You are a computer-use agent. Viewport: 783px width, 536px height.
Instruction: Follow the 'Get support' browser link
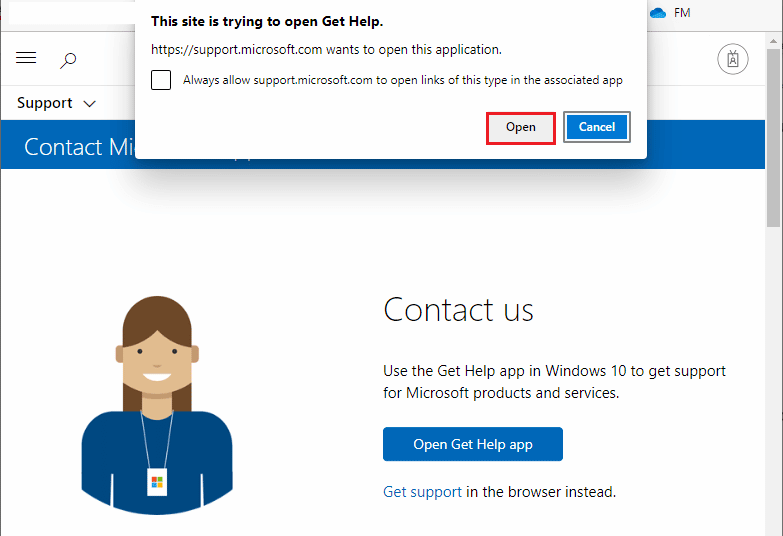click(x=422, y=492)
